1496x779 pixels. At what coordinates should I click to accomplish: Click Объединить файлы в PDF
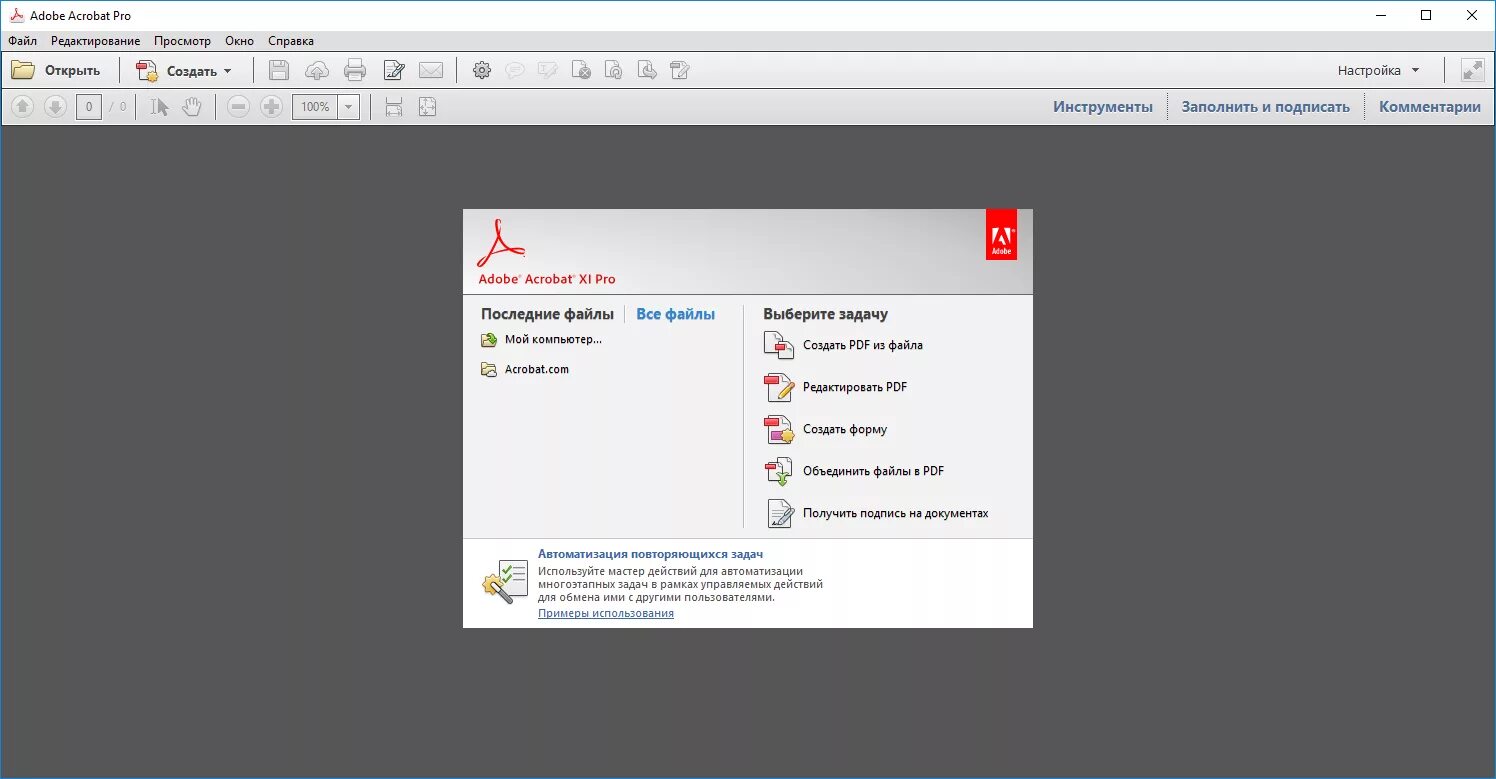[x=874, y=471]
